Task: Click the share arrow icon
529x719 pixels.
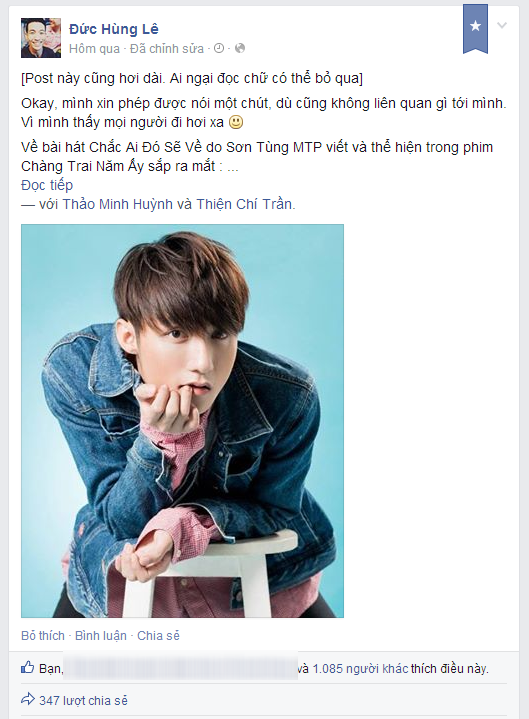Action: [x=28, y=699]
